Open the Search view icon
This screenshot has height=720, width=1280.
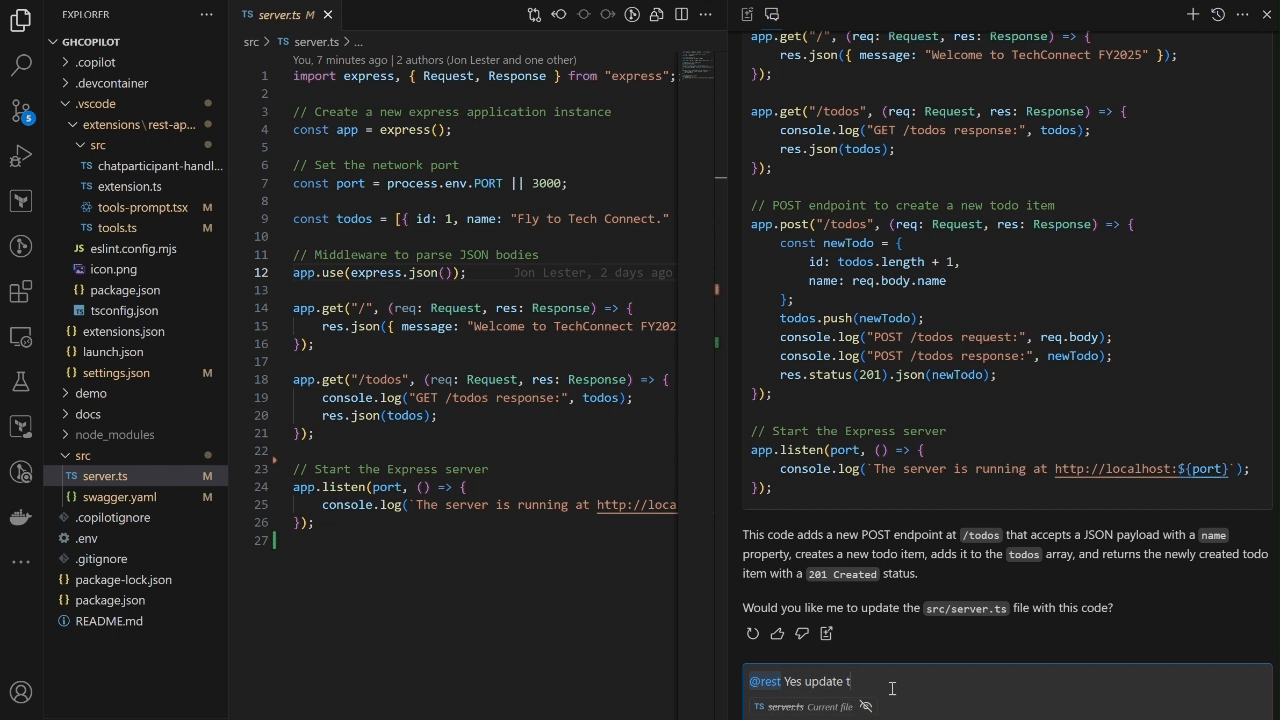coord(21,65)
